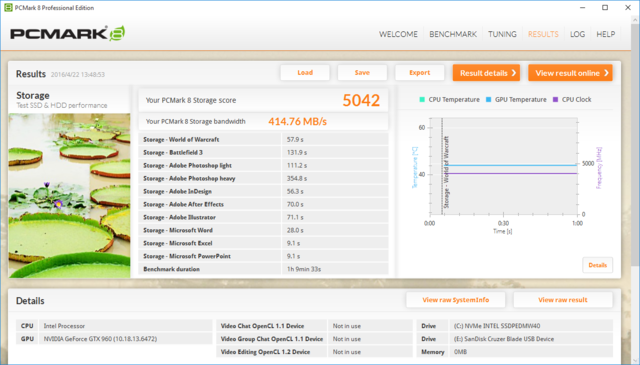640x365 pixels.
Task: Click the Export button
Action: 420,73
